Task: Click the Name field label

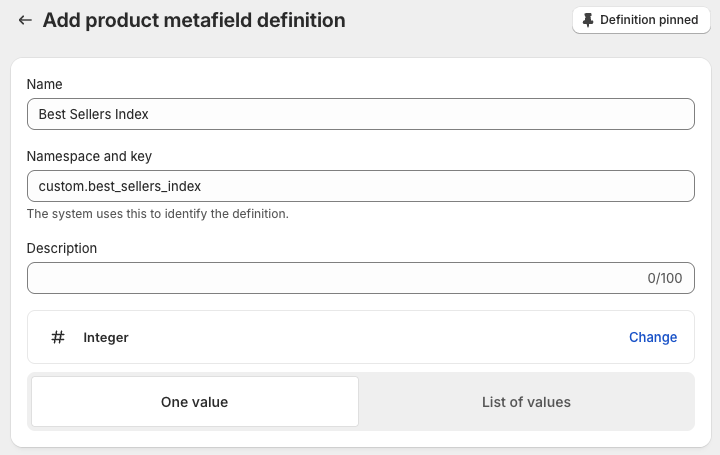Action: click(44, 85)
